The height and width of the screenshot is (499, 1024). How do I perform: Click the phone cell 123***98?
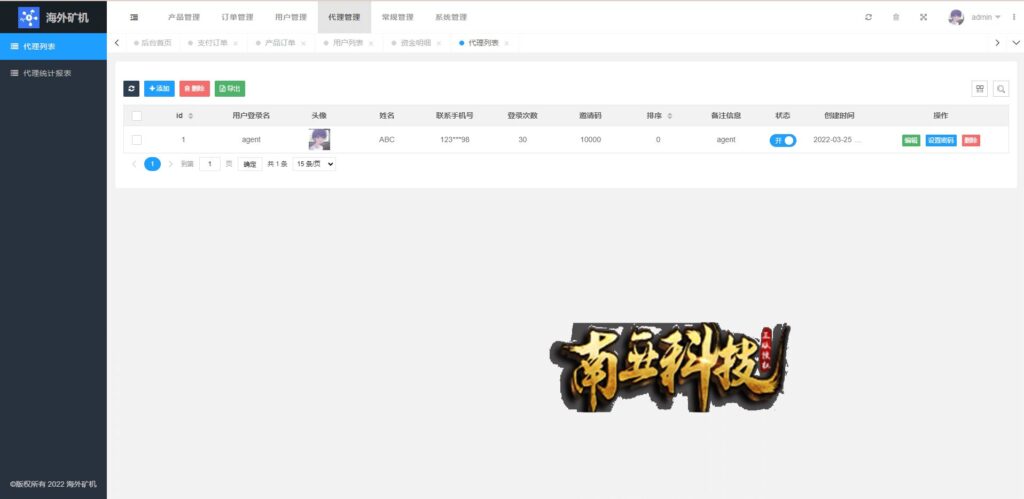click(x=455, y=140)
